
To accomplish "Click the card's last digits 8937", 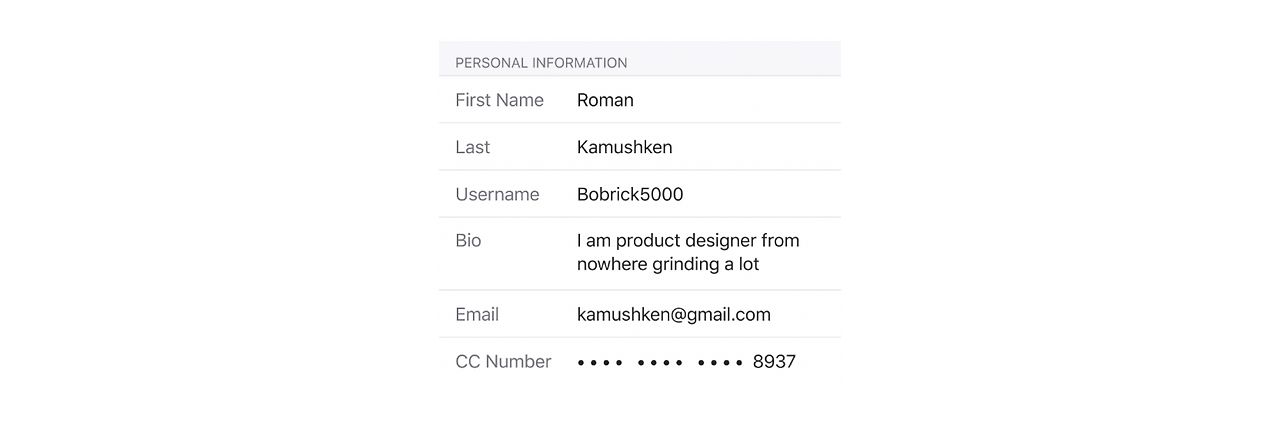I will pyautogui.click(x=774, y=362).
